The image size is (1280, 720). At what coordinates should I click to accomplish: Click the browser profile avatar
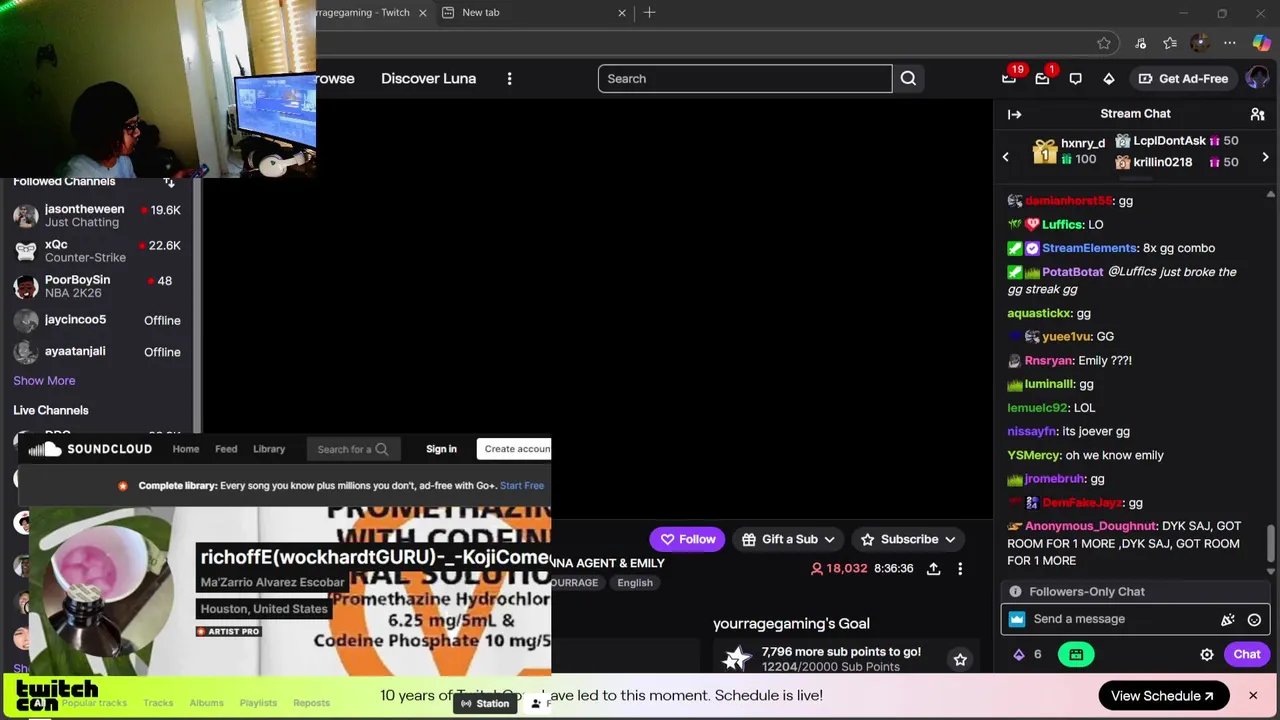coord(1200,43)
